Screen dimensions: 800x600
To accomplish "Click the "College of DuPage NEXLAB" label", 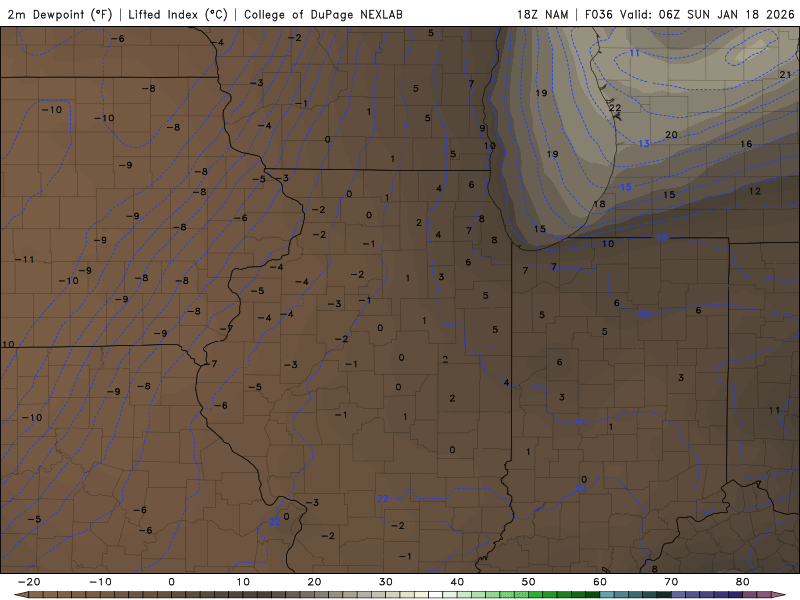I will tap(323, 14).
